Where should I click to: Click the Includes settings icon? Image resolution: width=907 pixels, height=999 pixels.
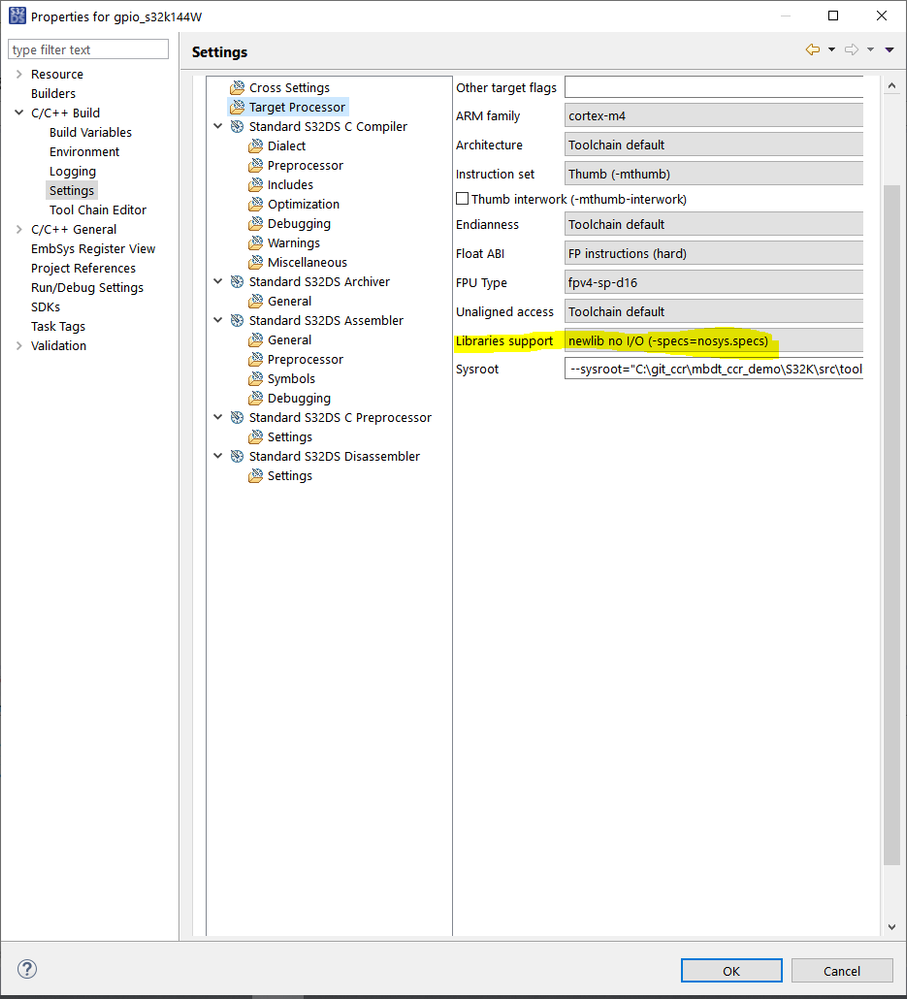[255, 185]
